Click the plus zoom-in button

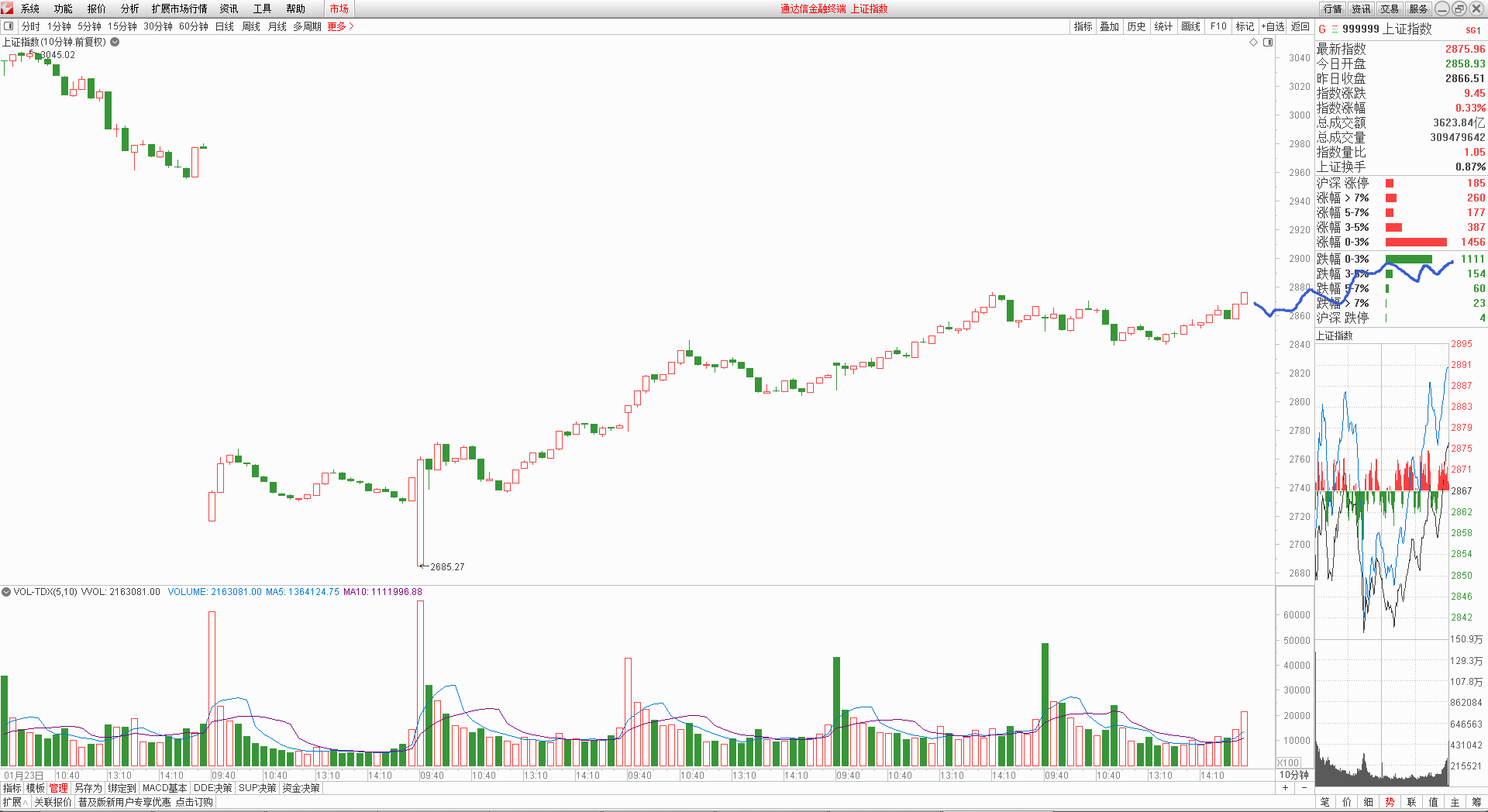pos(1285,788)
